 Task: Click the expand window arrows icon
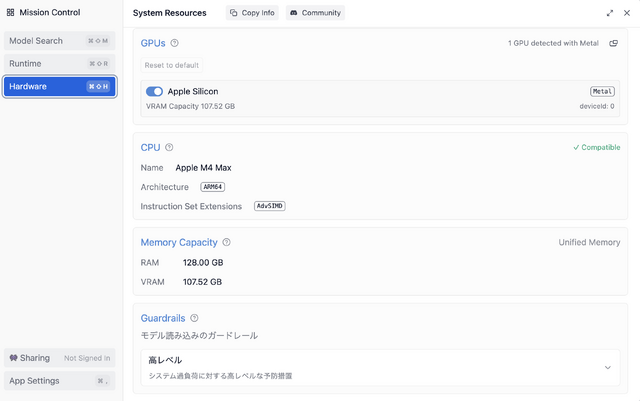pyautogui.click(x=610, y=13)
